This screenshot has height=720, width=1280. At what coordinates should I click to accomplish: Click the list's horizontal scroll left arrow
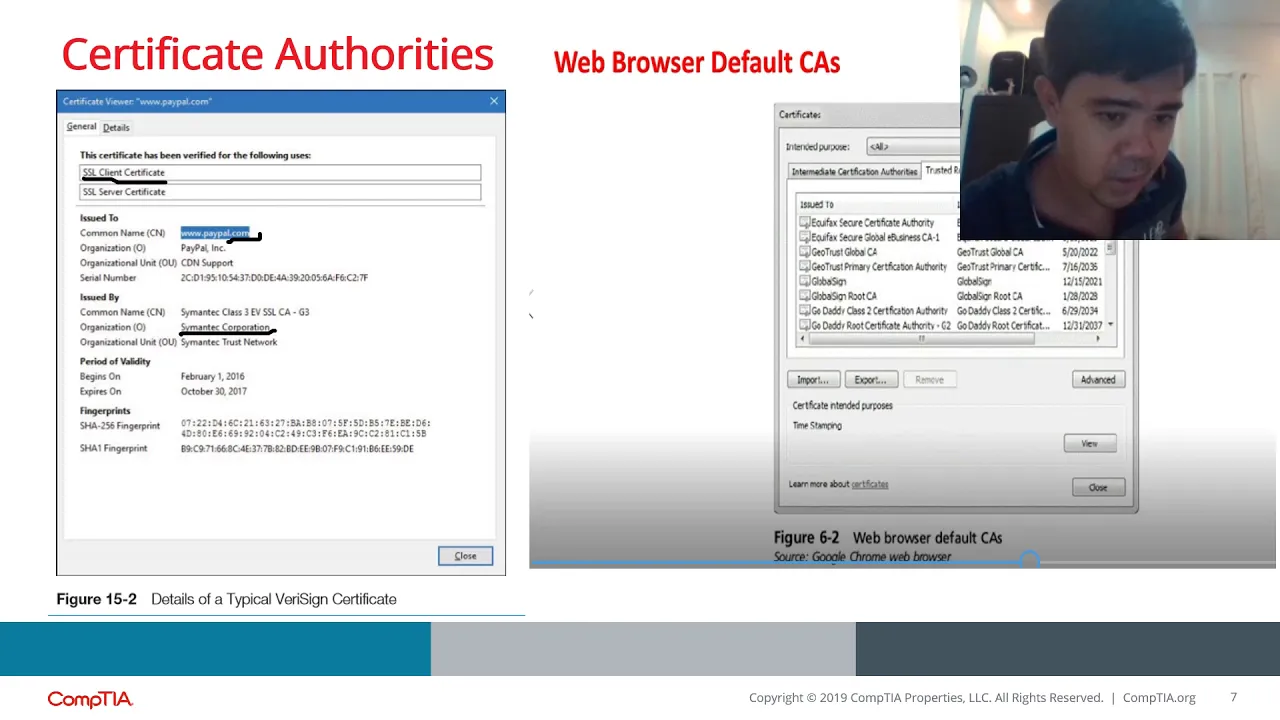(x=801, y=339)
